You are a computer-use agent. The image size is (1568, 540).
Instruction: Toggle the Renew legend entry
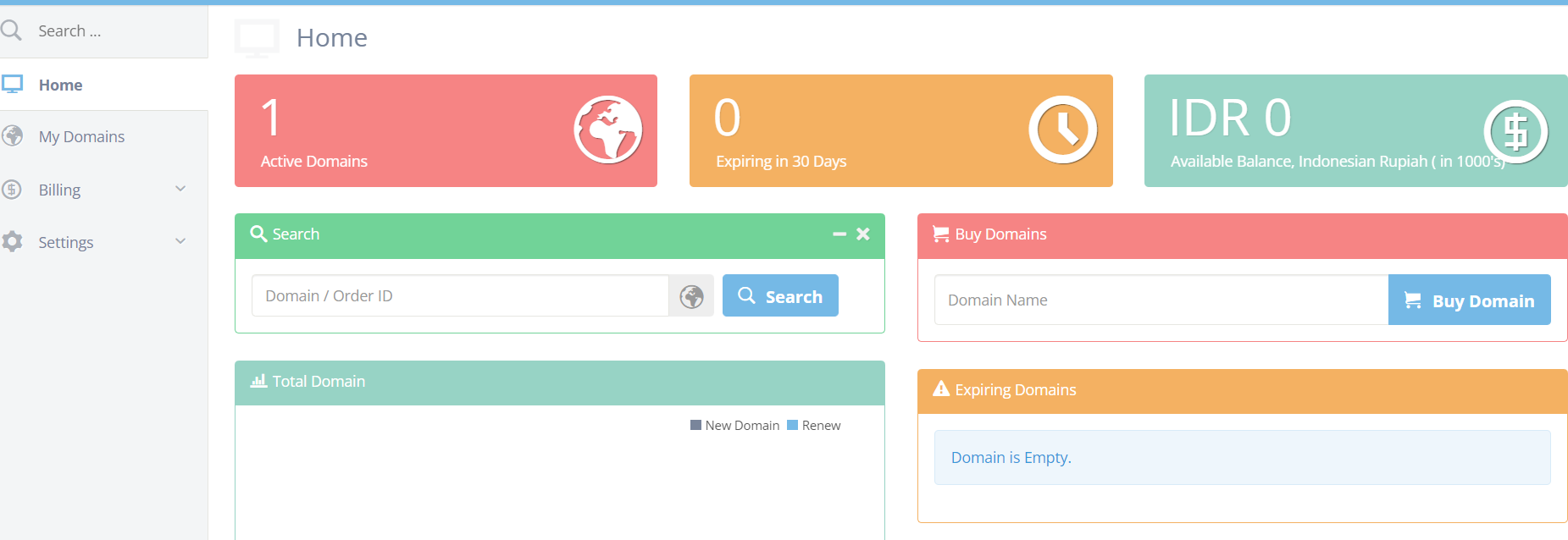point(814,425)
